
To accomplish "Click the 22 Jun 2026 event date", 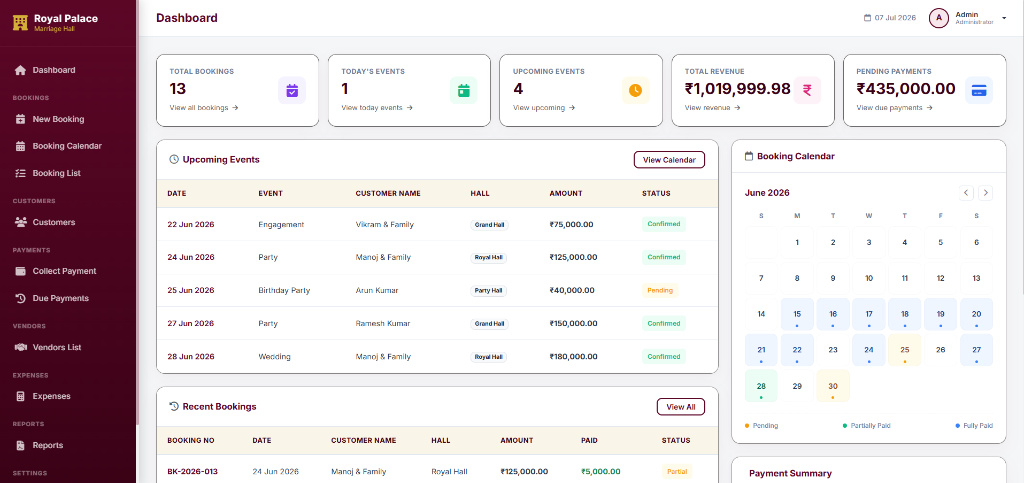I will 191,225.
